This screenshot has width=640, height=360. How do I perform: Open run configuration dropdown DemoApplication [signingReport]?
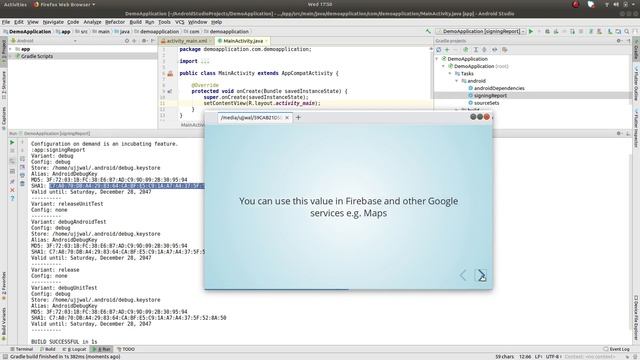coord(480,31)
